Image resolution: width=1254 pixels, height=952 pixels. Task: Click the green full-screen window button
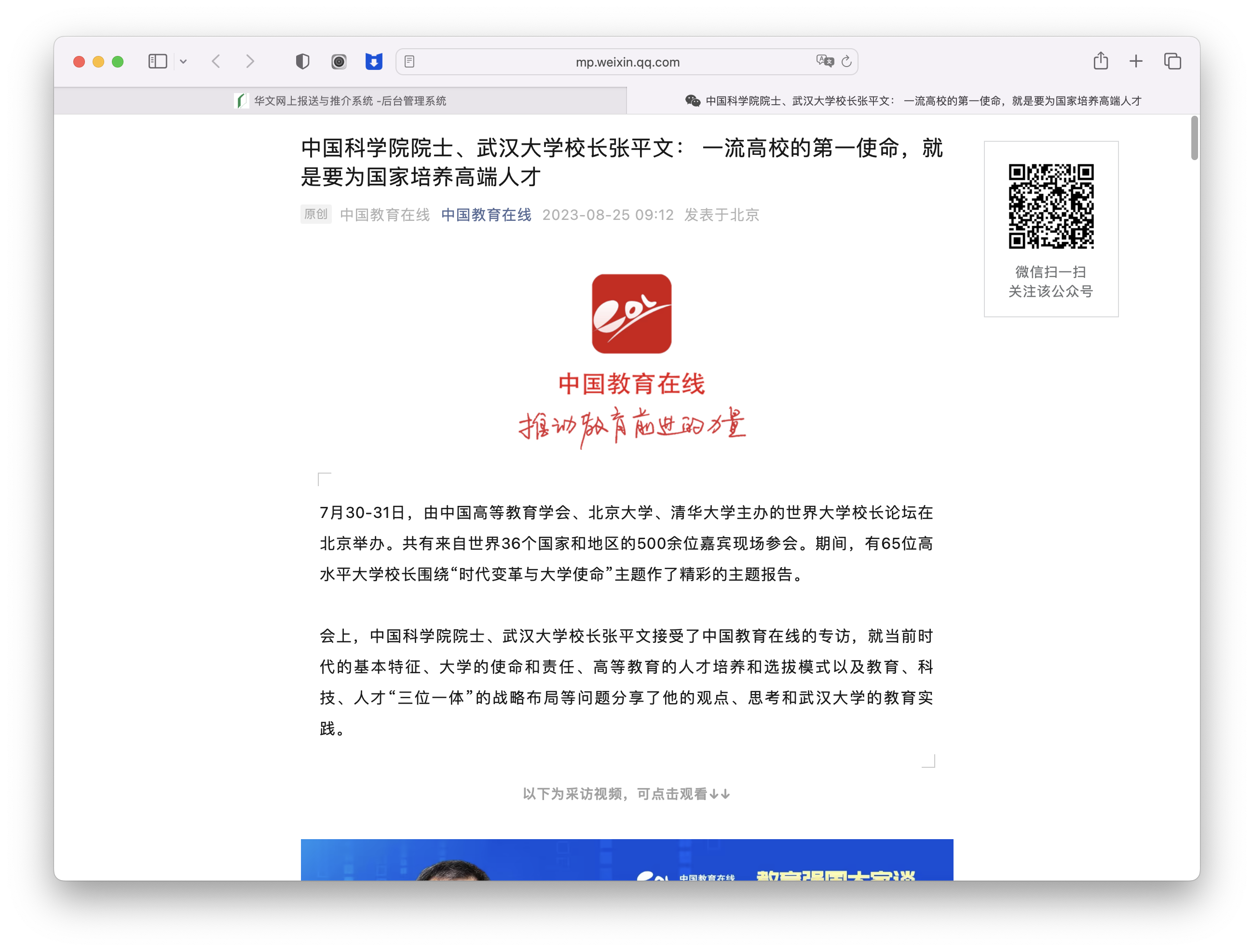pyautogui.click(x=117, y=61)
